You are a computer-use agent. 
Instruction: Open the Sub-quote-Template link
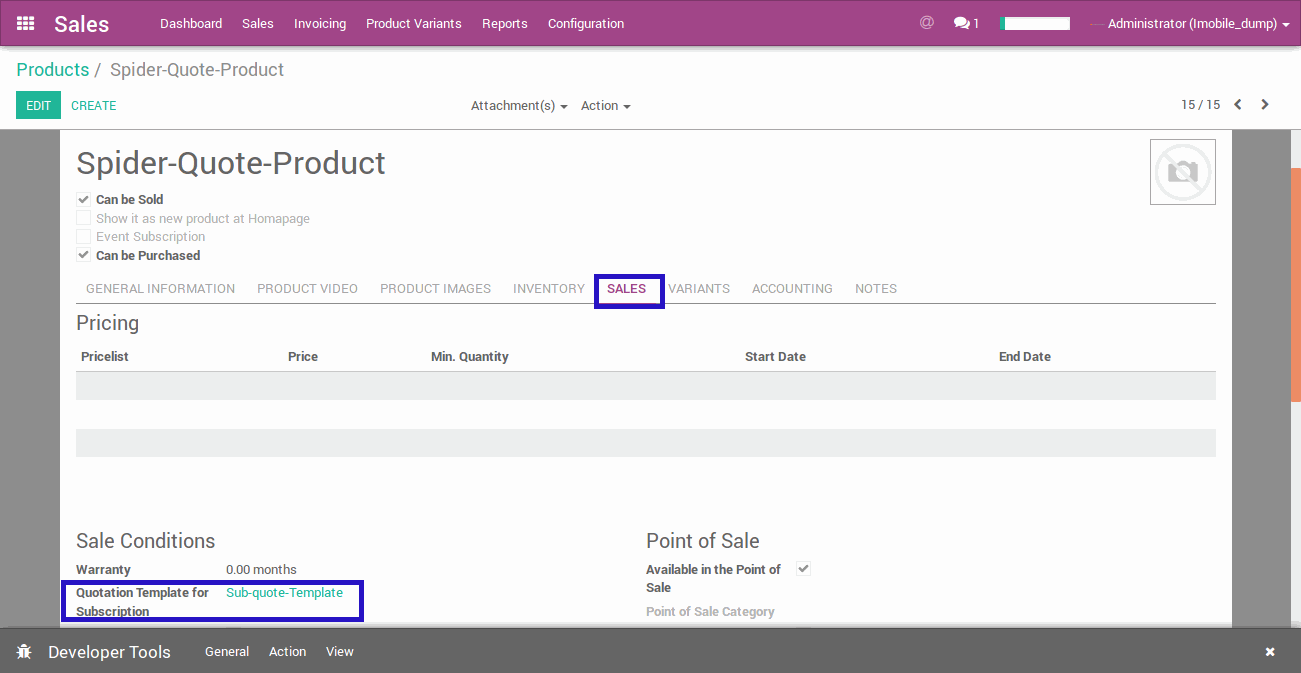pos(284,593)
